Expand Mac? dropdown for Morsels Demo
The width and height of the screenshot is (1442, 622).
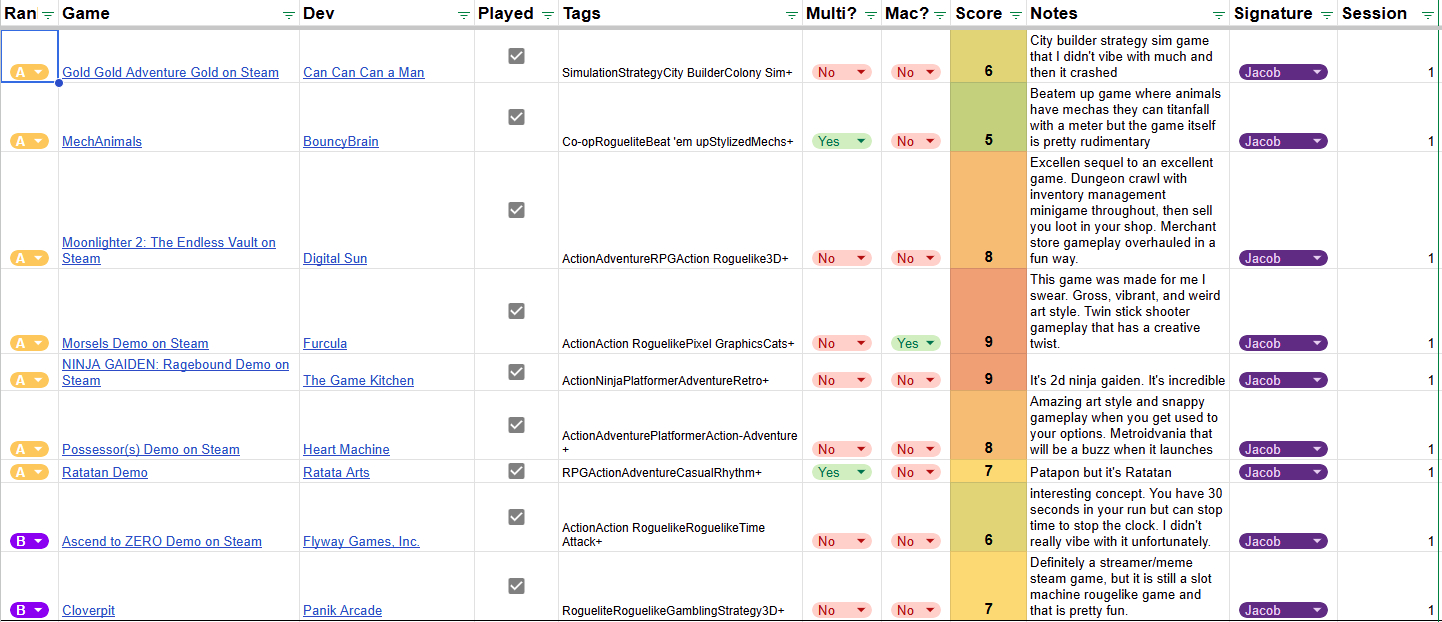[932, 343]
